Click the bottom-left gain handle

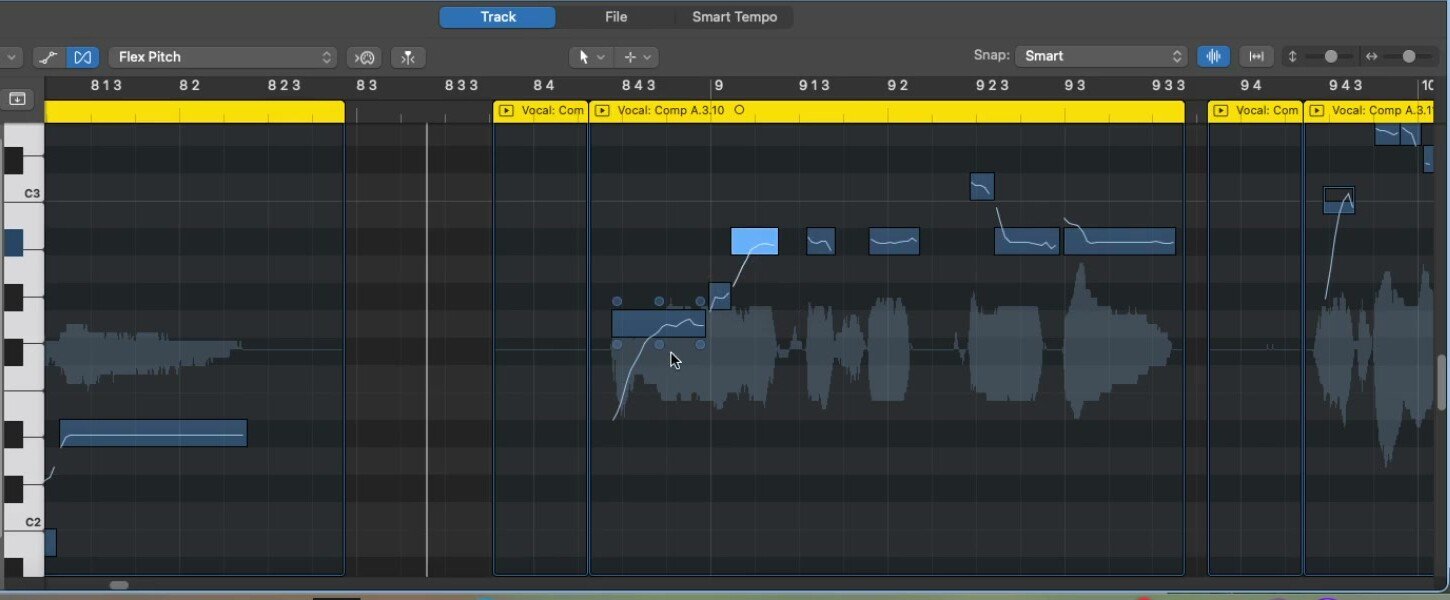click(617, 345)
